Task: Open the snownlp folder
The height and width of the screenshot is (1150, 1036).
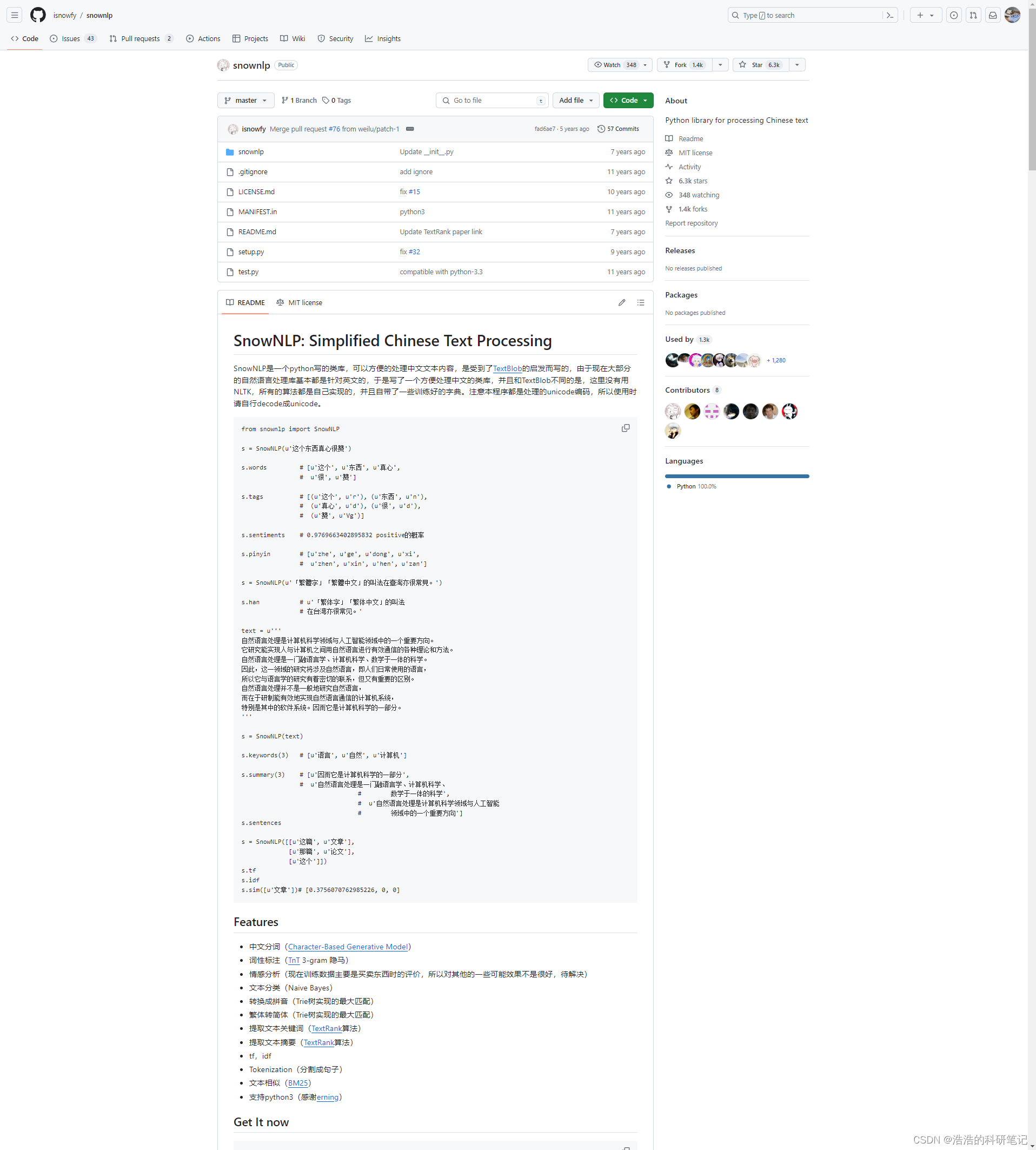Action: tap(251, 152)
